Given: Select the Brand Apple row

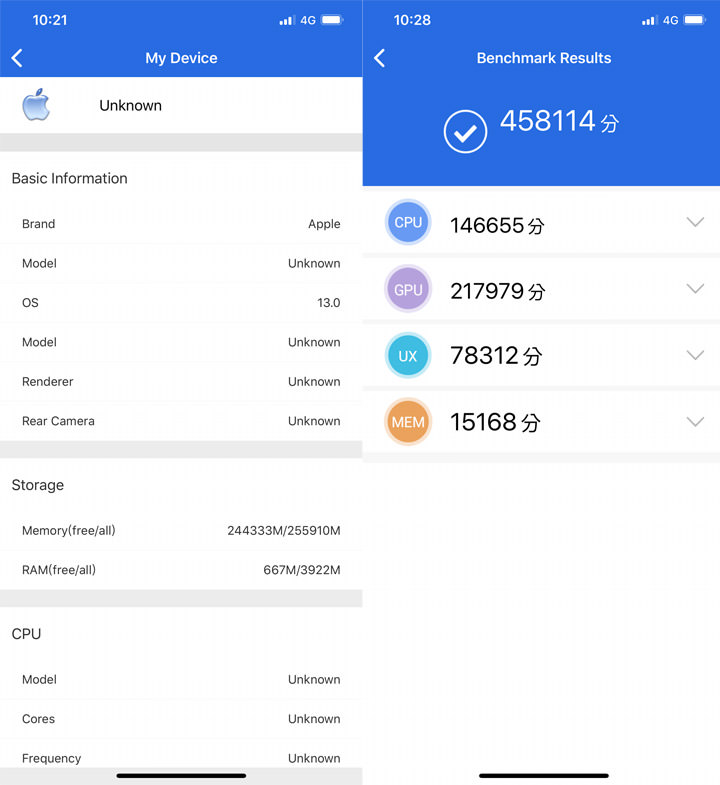Looking at the screenshot, I should click(181, 224).
